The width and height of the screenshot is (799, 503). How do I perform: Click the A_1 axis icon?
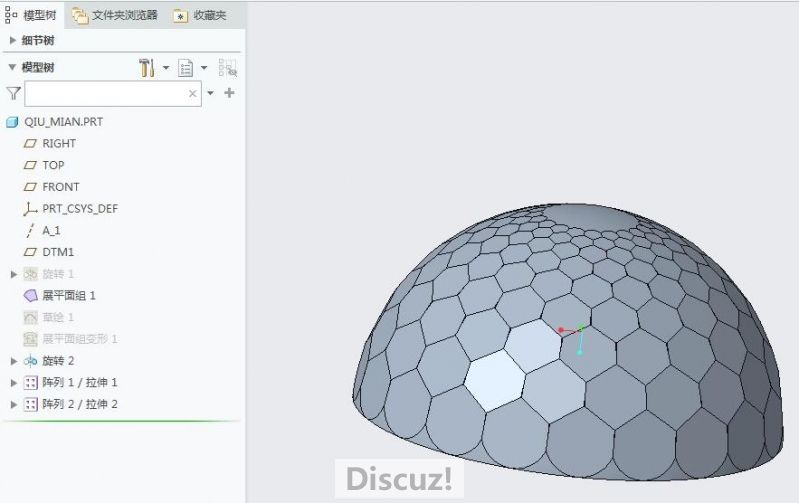[x=30, y=230]
